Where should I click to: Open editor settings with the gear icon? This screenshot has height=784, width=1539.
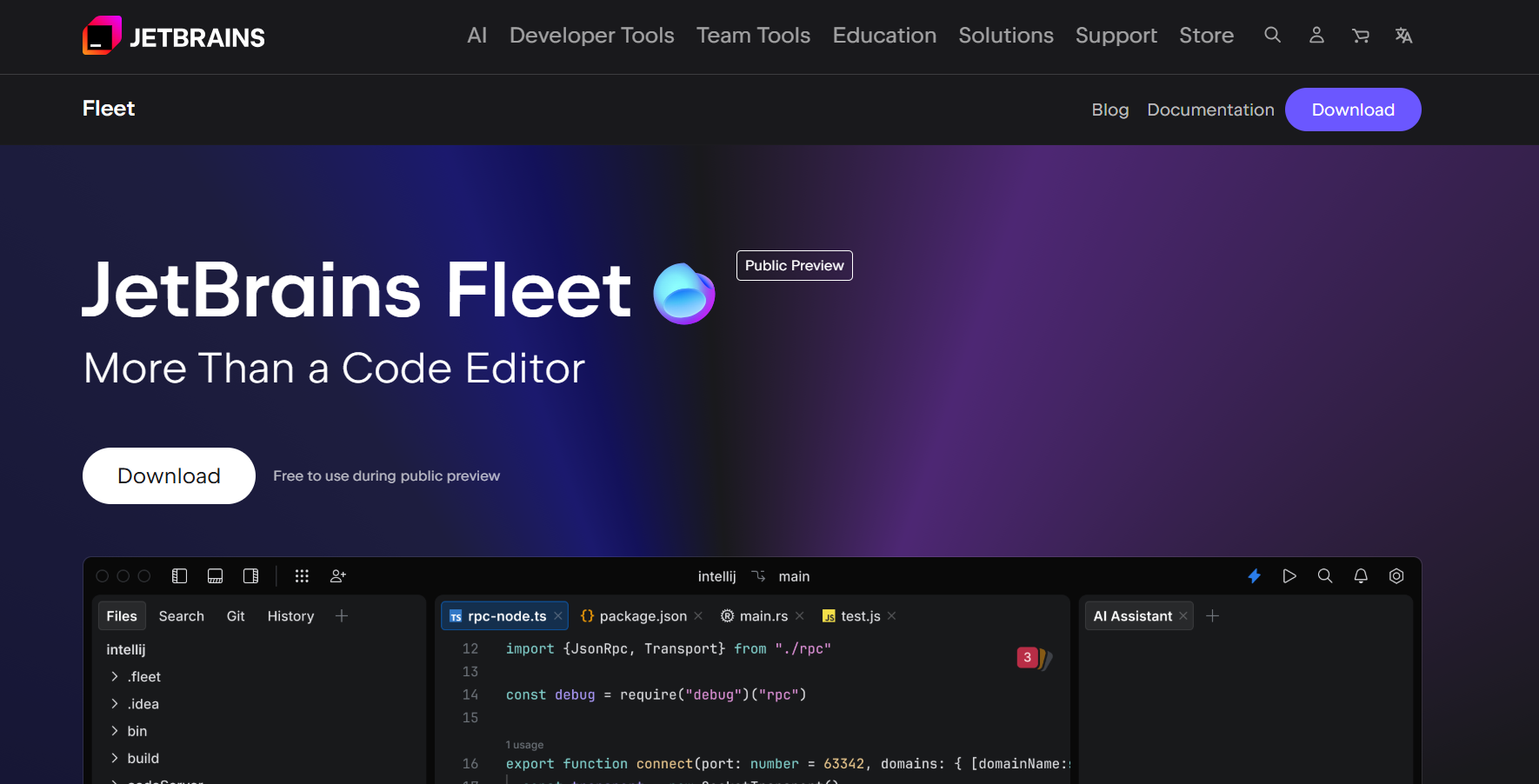tap(1396, 575)
